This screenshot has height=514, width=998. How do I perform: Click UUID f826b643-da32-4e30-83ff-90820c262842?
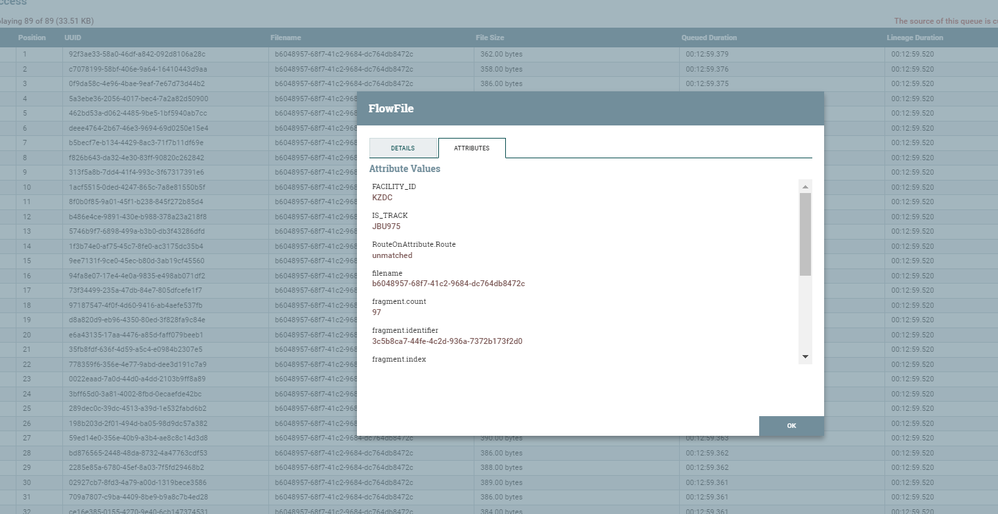[136, 158]
